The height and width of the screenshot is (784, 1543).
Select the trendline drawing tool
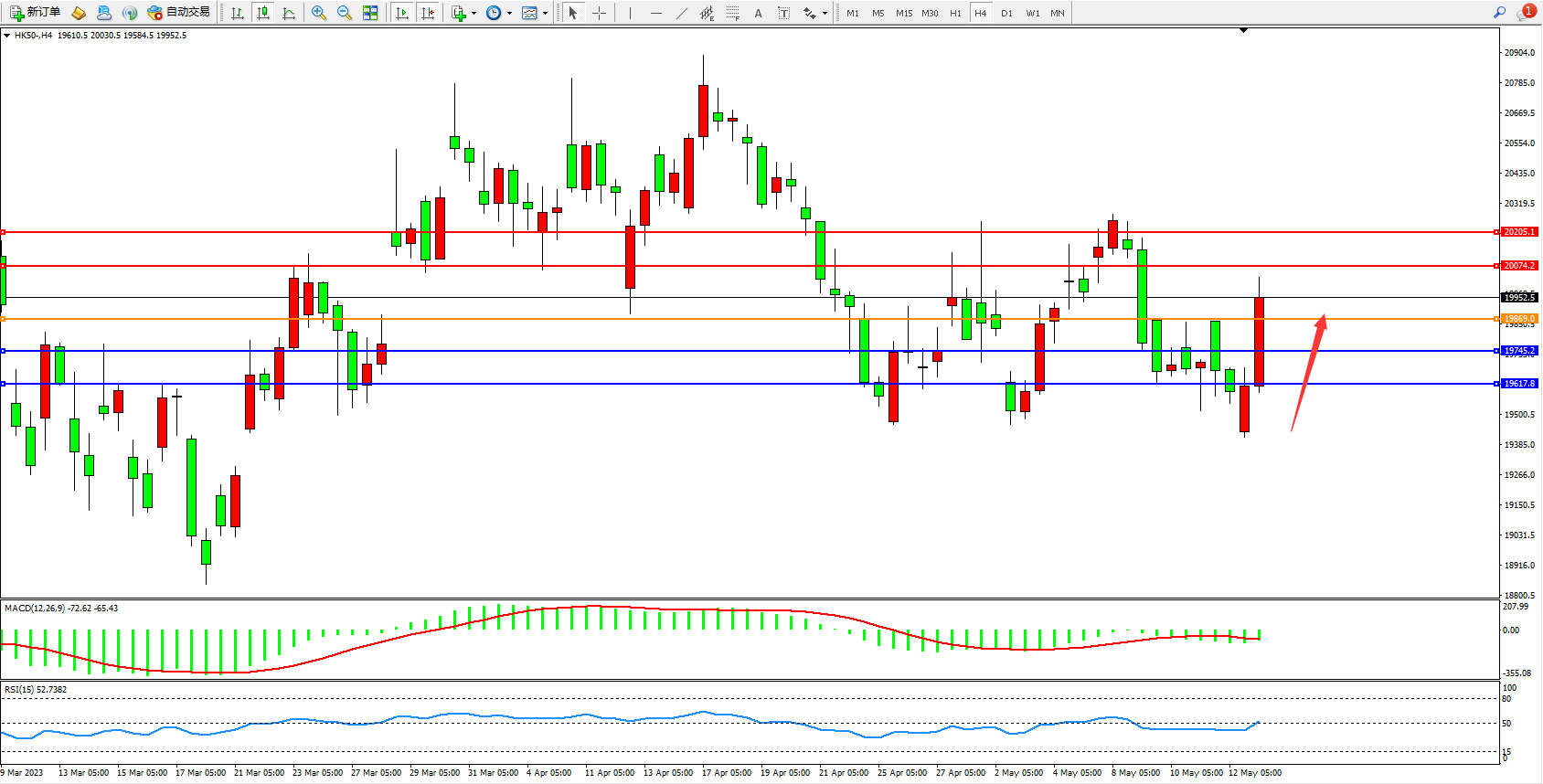(x=682, y=13)
